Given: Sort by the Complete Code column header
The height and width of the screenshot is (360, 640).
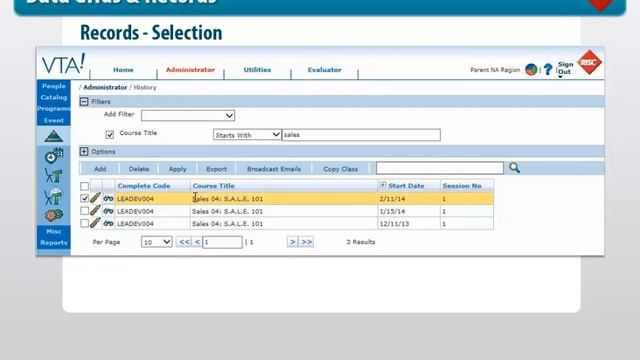Looking at the screenshot, I should (144, 186).
